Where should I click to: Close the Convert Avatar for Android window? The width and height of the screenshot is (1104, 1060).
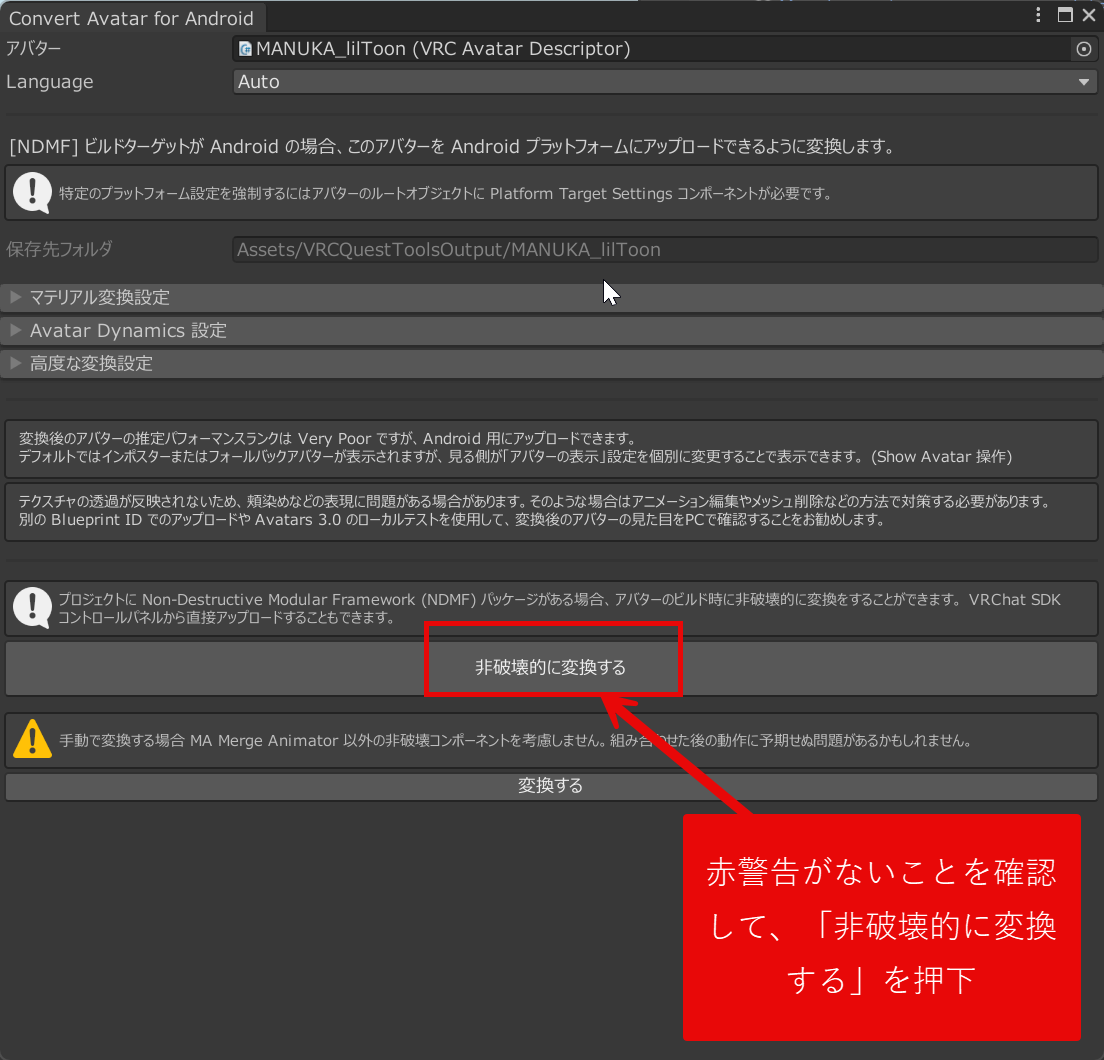tap(1089, 15)
